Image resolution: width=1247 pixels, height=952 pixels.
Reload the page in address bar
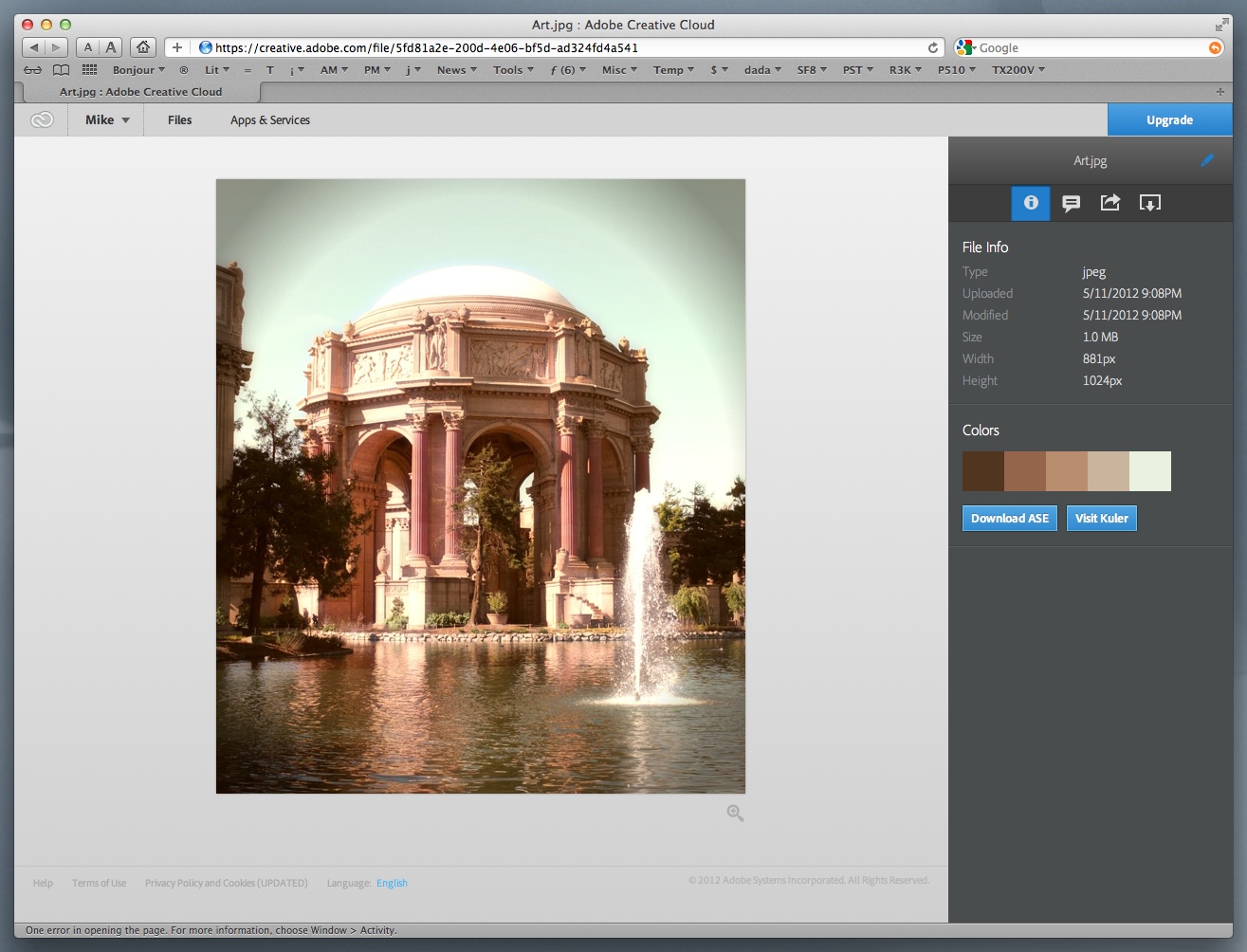point(933,47)
